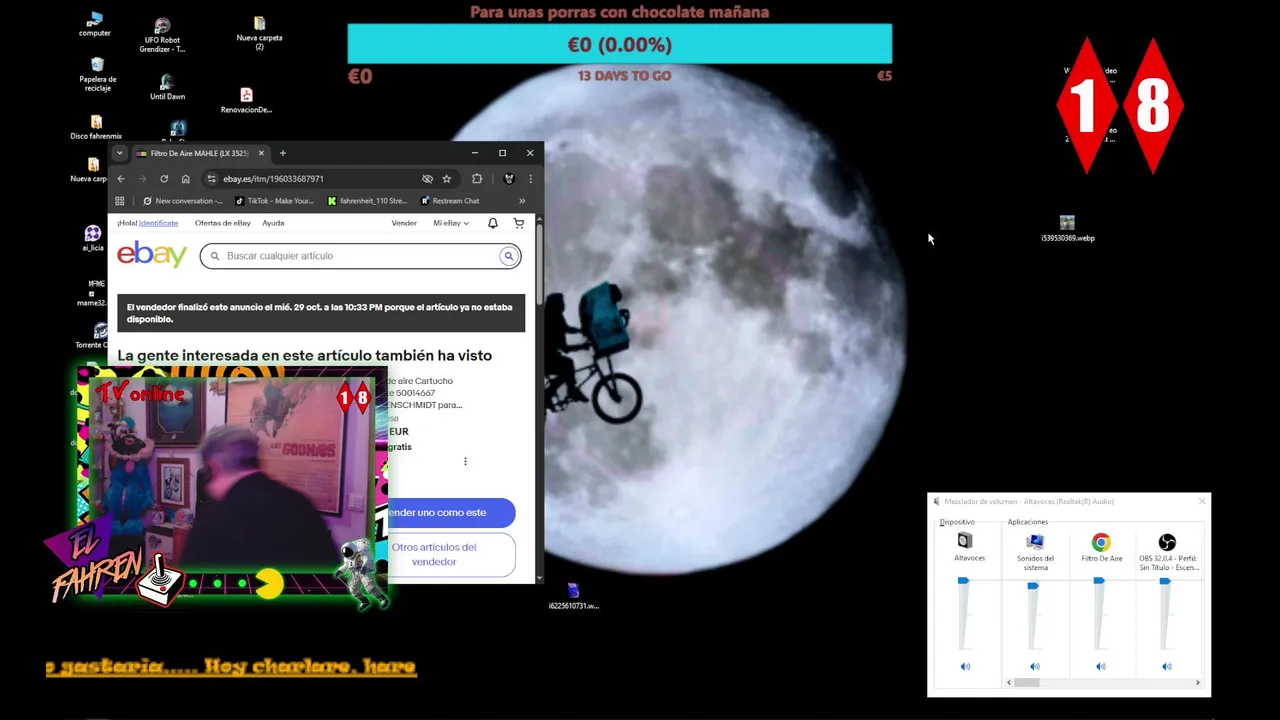Adjust the Filtro De Aire volume slider

[1099, 581]
